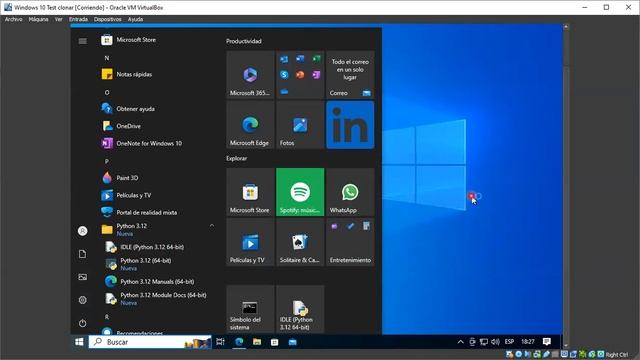640x360 pixels.
Task: Click the letter N section header
Action: (x=107, y=58)
